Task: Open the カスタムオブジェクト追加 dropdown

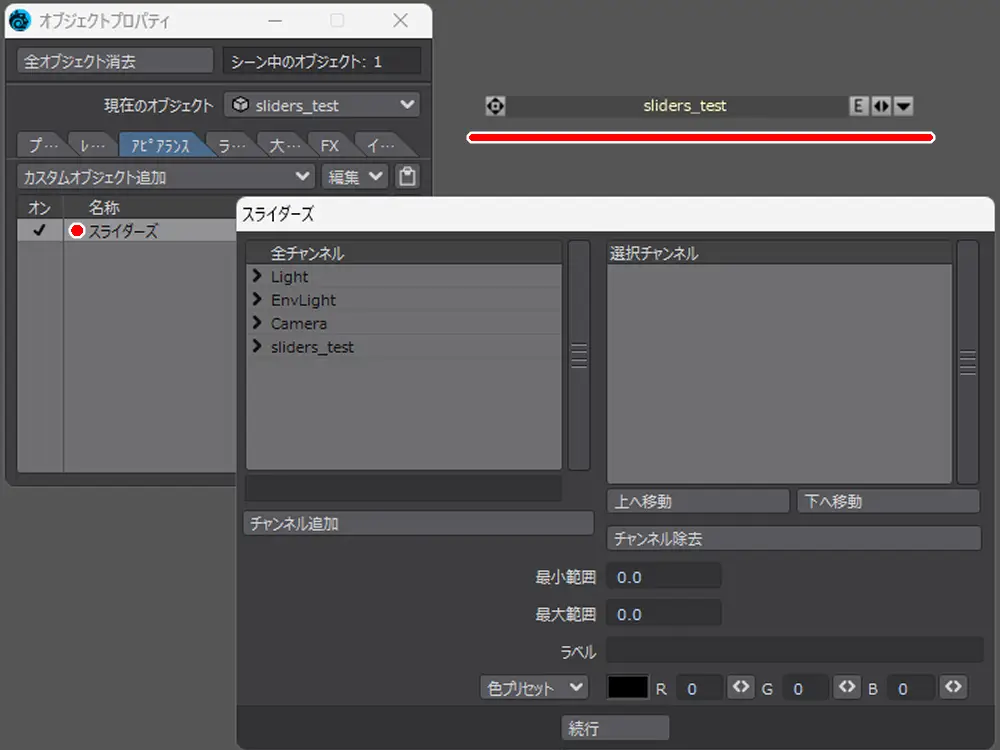Action: (166, 177)
